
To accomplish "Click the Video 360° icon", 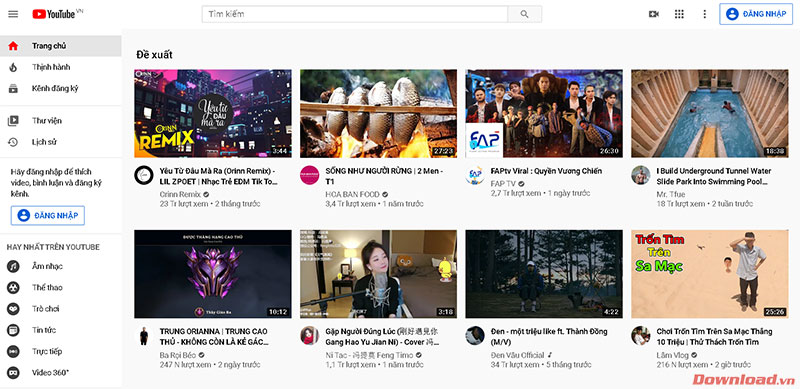I will coord(13,373).
